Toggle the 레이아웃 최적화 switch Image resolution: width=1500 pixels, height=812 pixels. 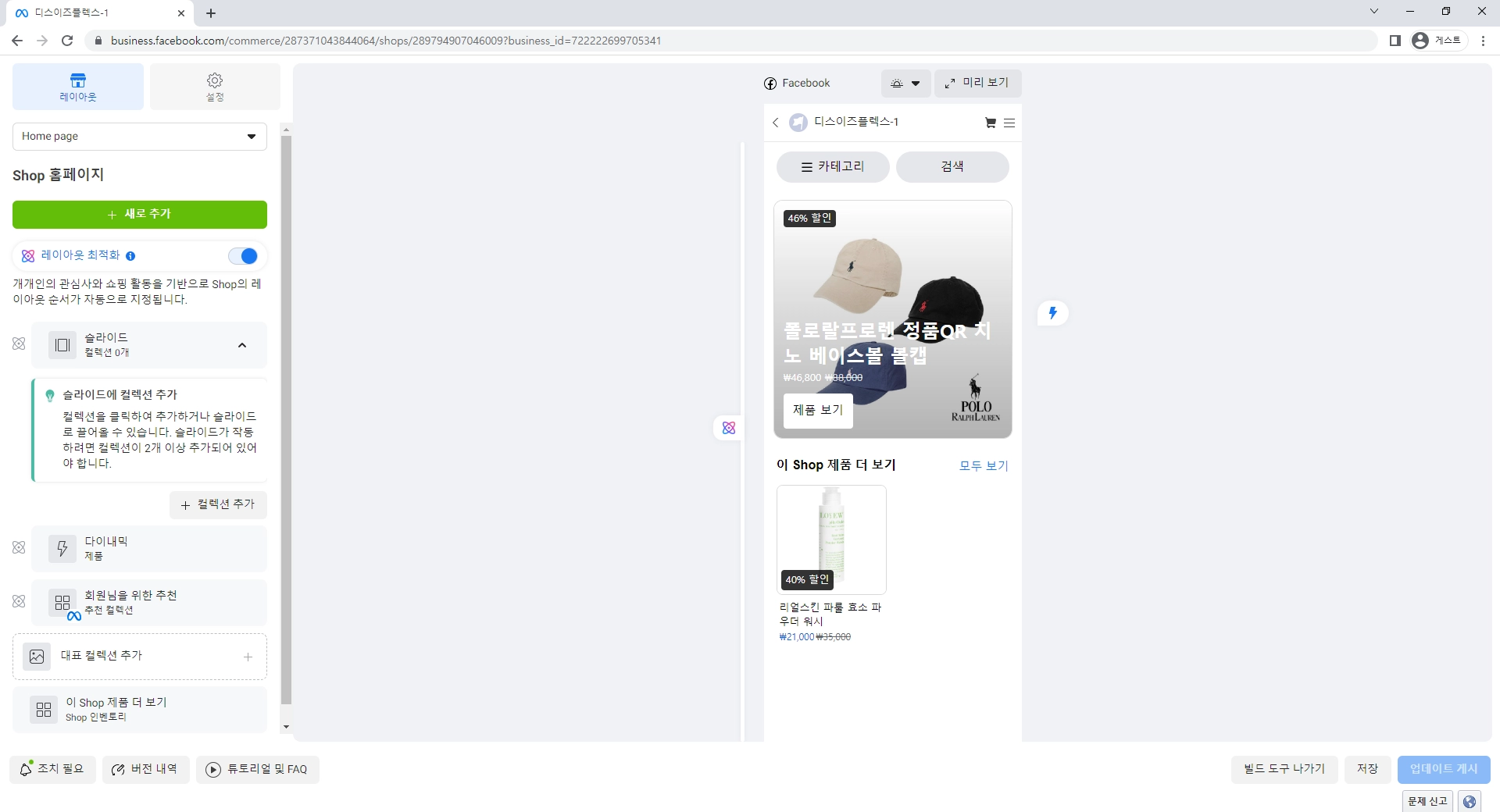[243, 256]
